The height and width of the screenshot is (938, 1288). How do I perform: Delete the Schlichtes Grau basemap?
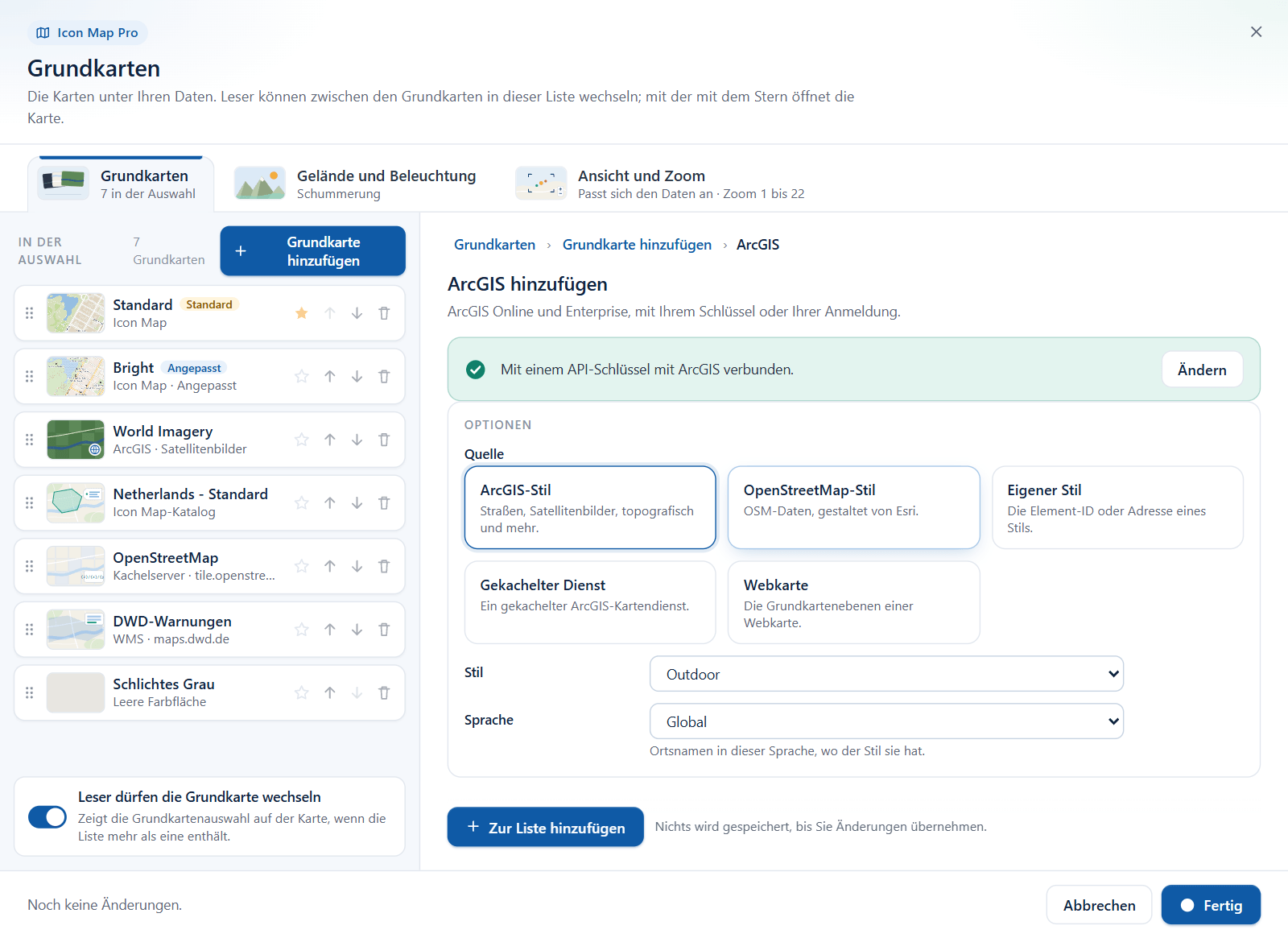coord(384,692)
